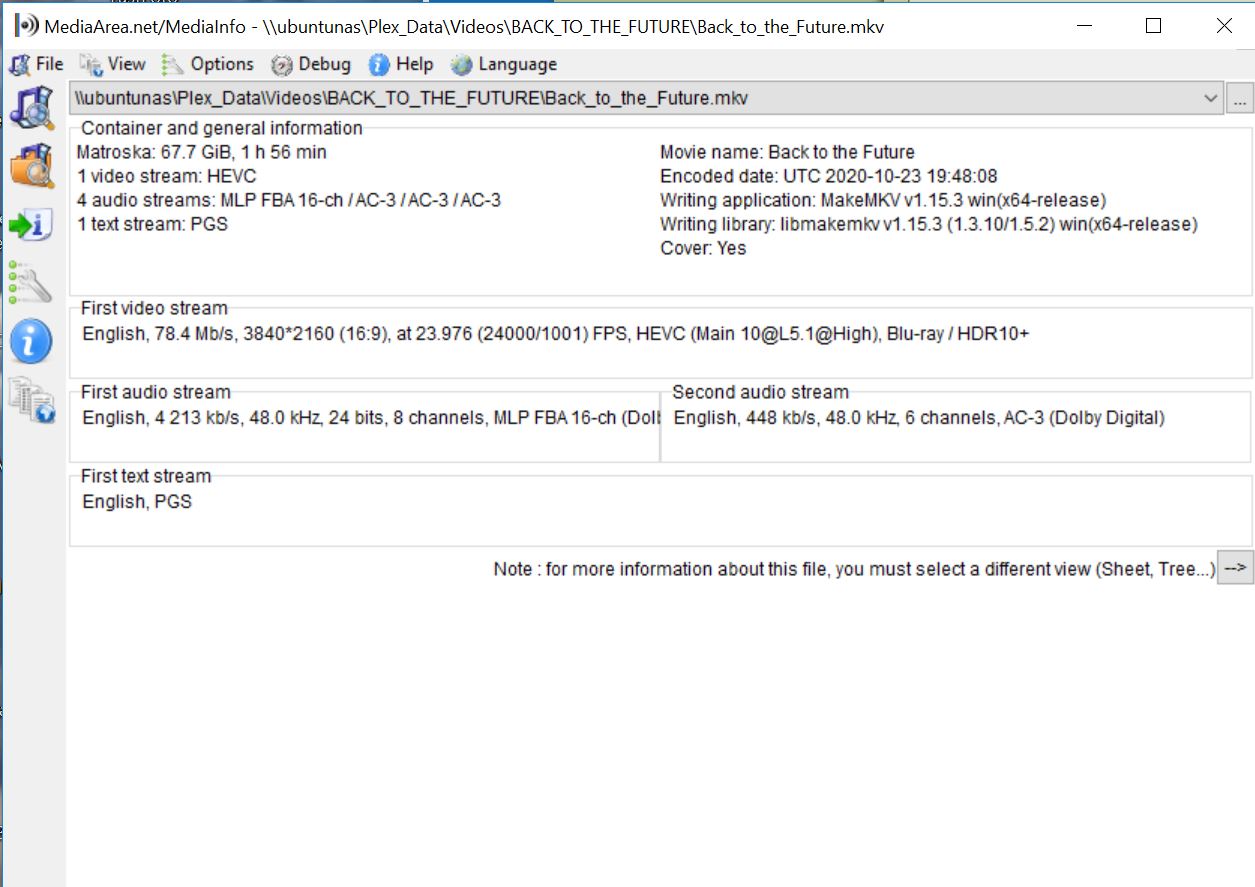
Task: Expand the file path dropdown arrow
Action: point(1211,99)
